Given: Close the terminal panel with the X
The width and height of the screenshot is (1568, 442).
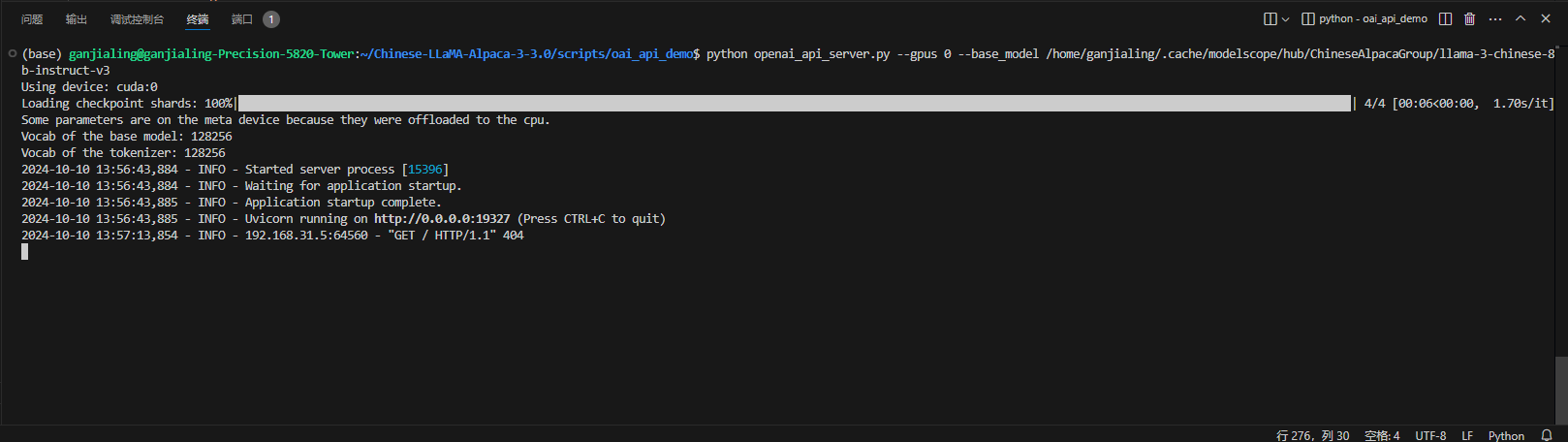Looking at the screenshot, I should [1546, 18].
